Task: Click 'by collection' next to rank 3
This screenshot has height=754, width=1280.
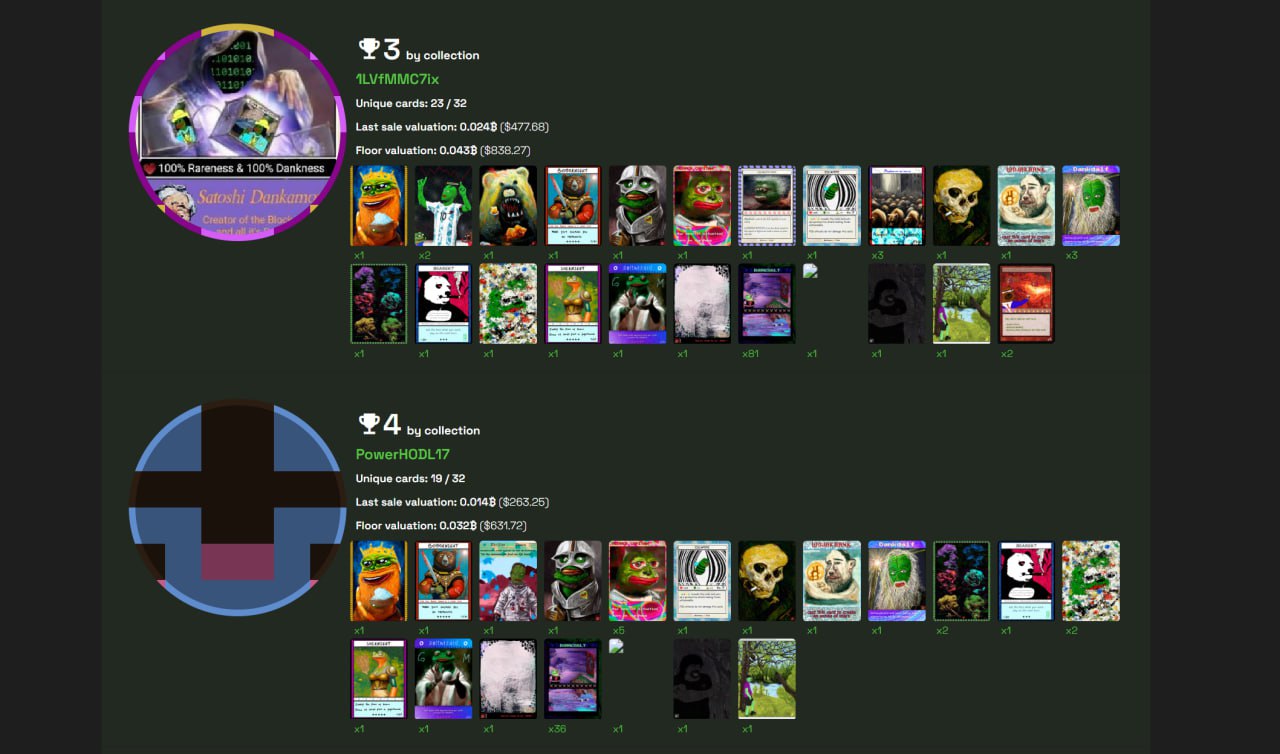Action: (x=443, y=55)
